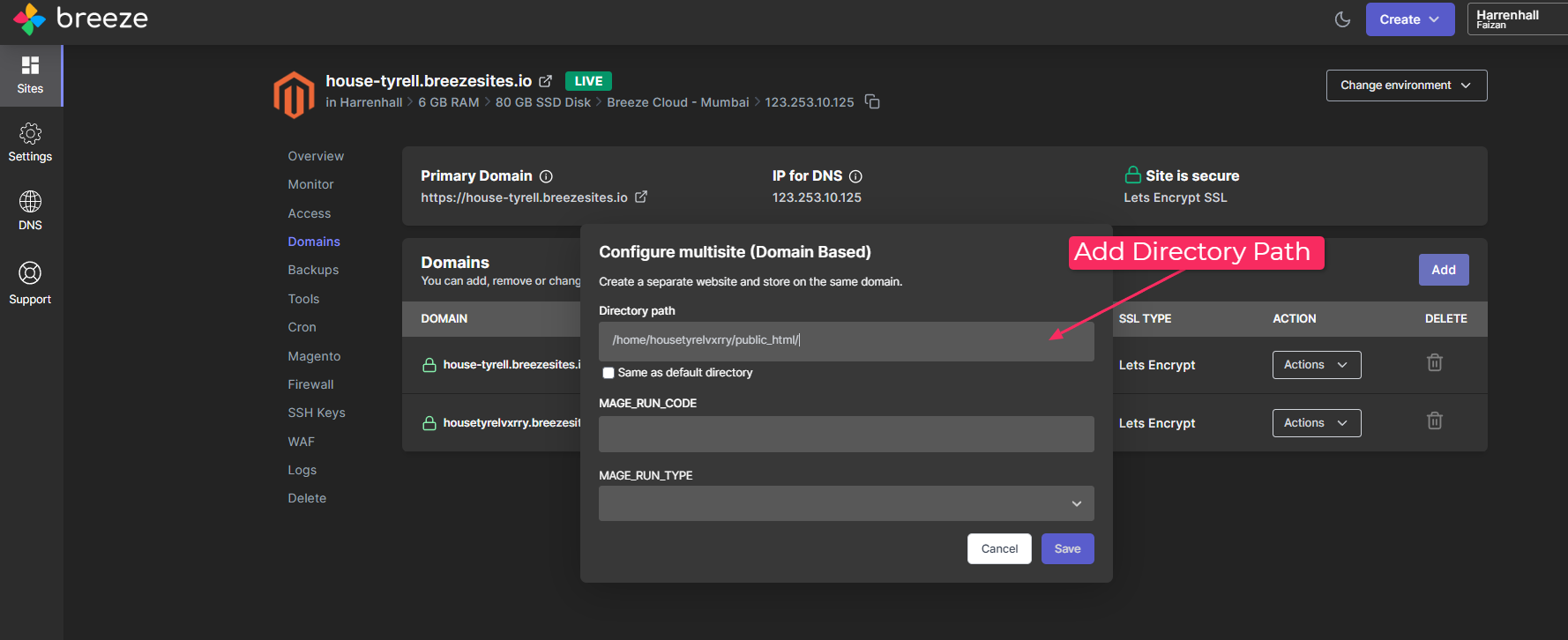Viewport: 1568px width, 640px height.
Task: Open the Change environment dropdown
Action: pyautogui.click(x=1407, y=86)
